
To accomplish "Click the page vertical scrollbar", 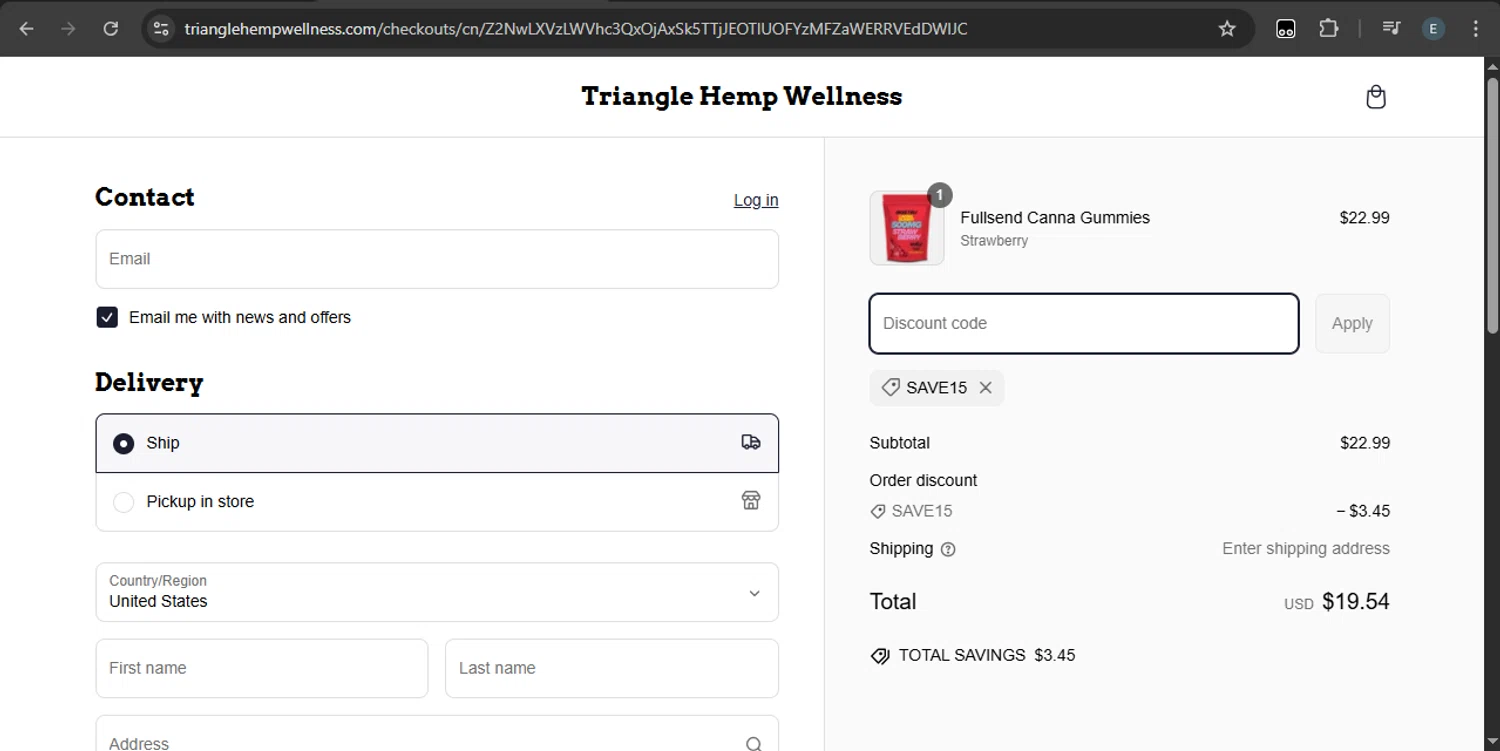I will pyautogui.click(x=1492, y=205).
